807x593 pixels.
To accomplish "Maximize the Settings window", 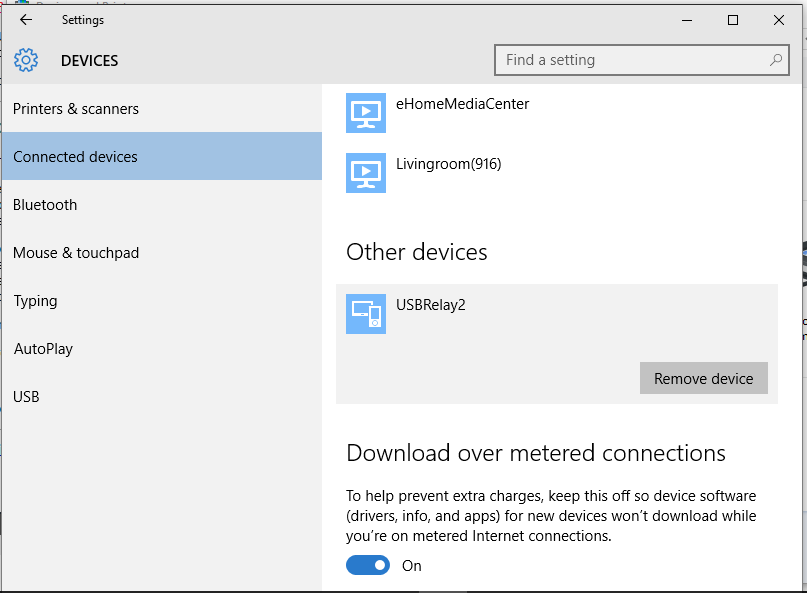I will pyautogui.click(x=733, y=20).
